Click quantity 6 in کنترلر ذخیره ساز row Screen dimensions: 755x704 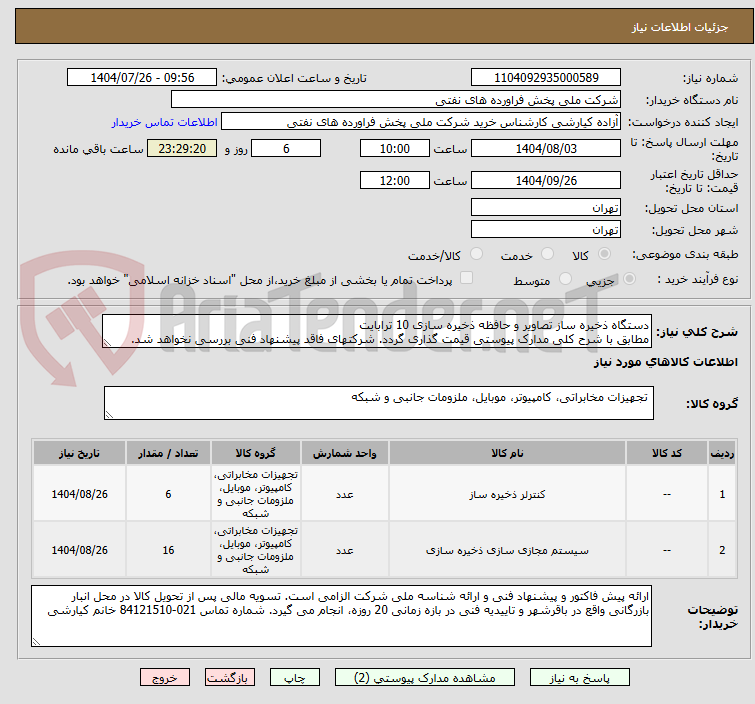pyautogui.click(x=168, y=495)
